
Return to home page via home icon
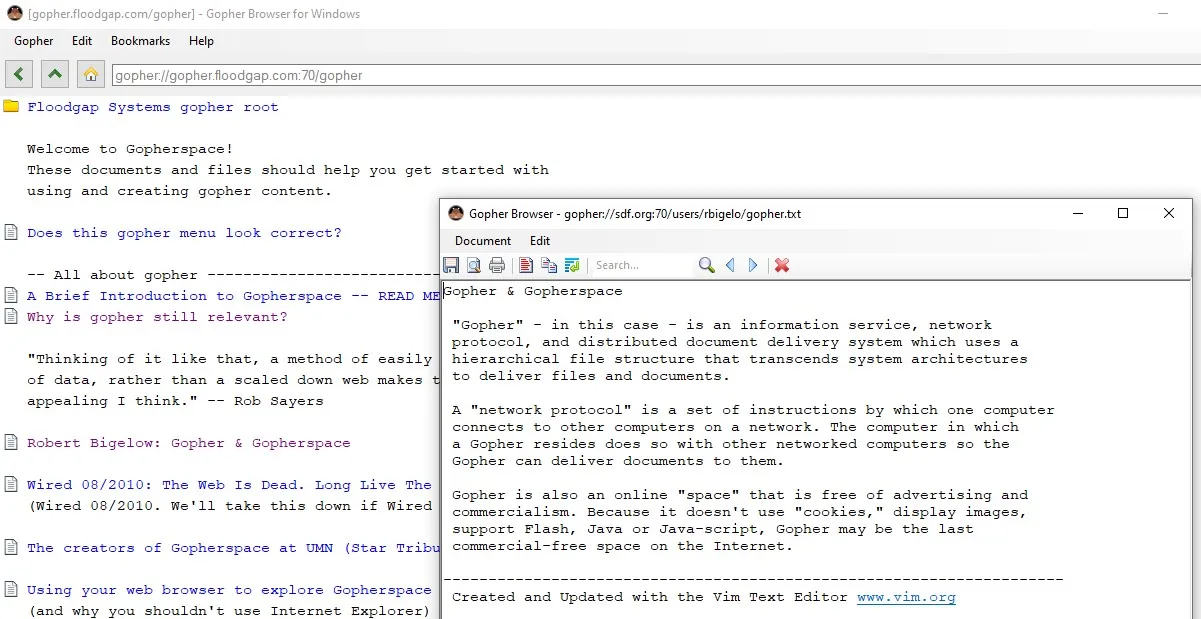coord(90,73)
